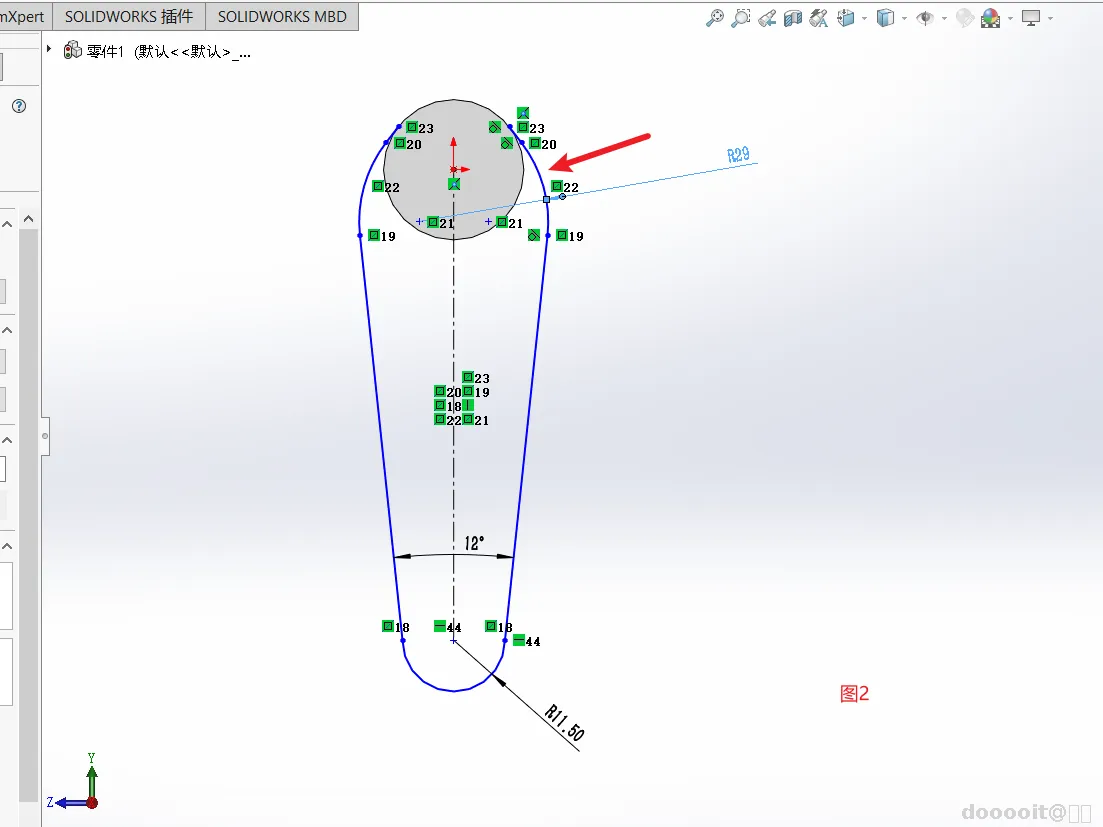Open the Display Style dropdown arrow
The image size is (1103, 827).
pos(905,18)
